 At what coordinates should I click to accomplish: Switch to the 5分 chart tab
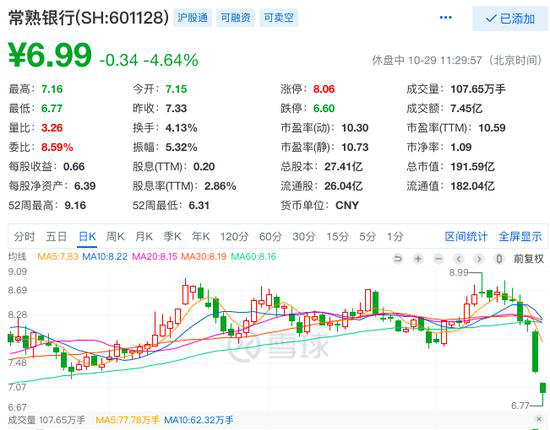368,236
